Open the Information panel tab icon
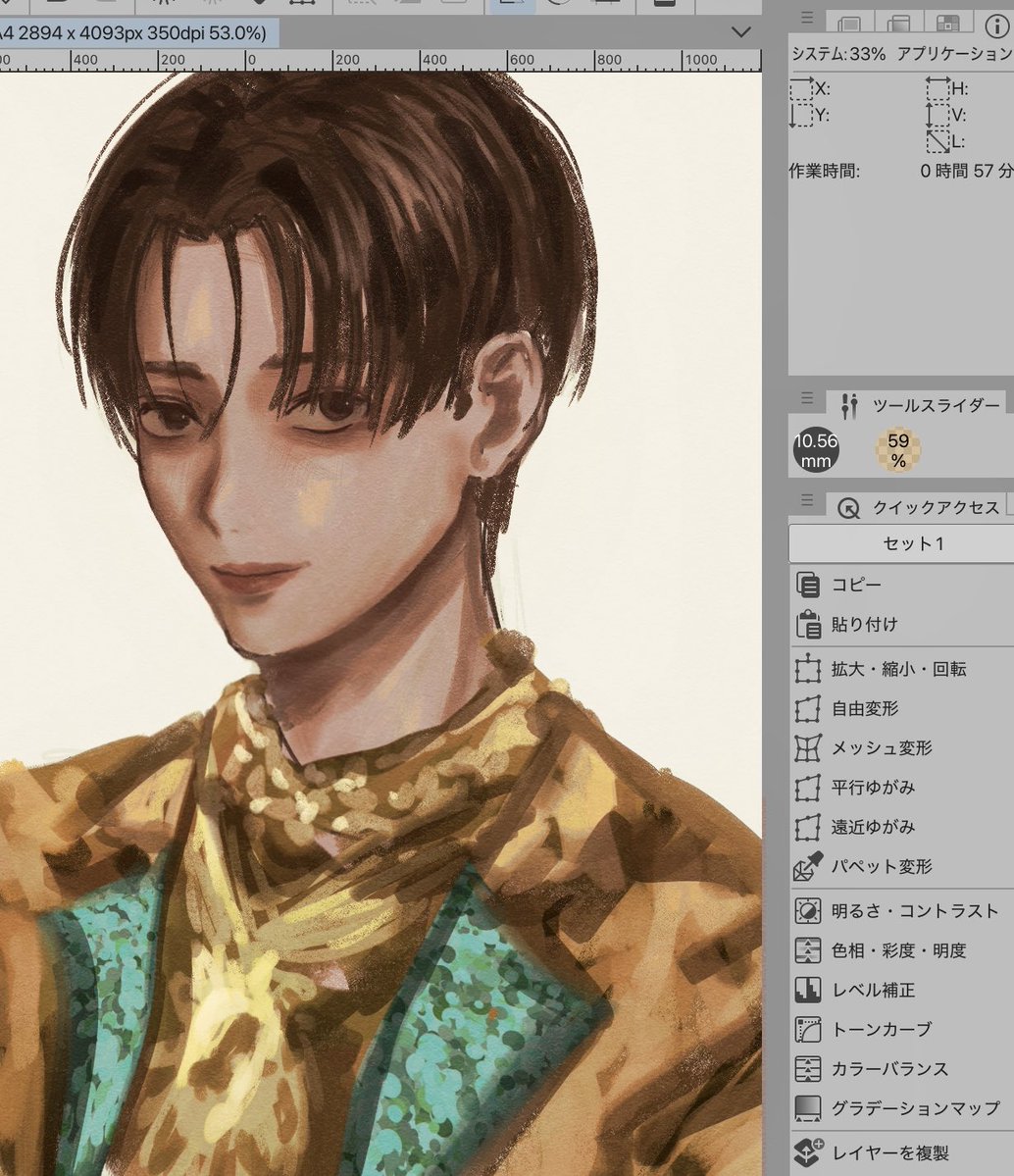The height and width of the screenshot is (1176, 1014). click(x=997, y=26)
